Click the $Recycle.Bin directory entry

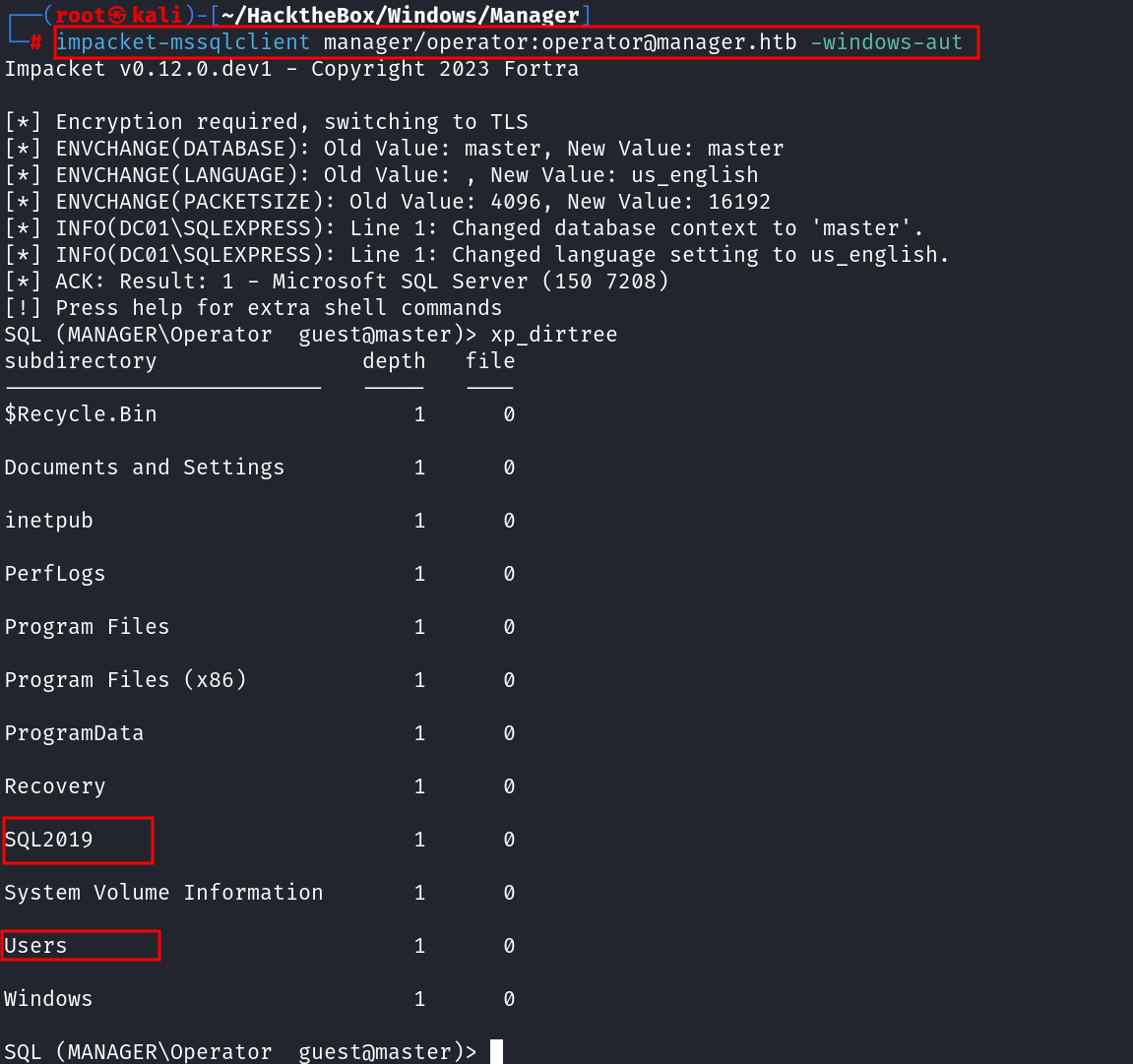[x=81, y=414]
